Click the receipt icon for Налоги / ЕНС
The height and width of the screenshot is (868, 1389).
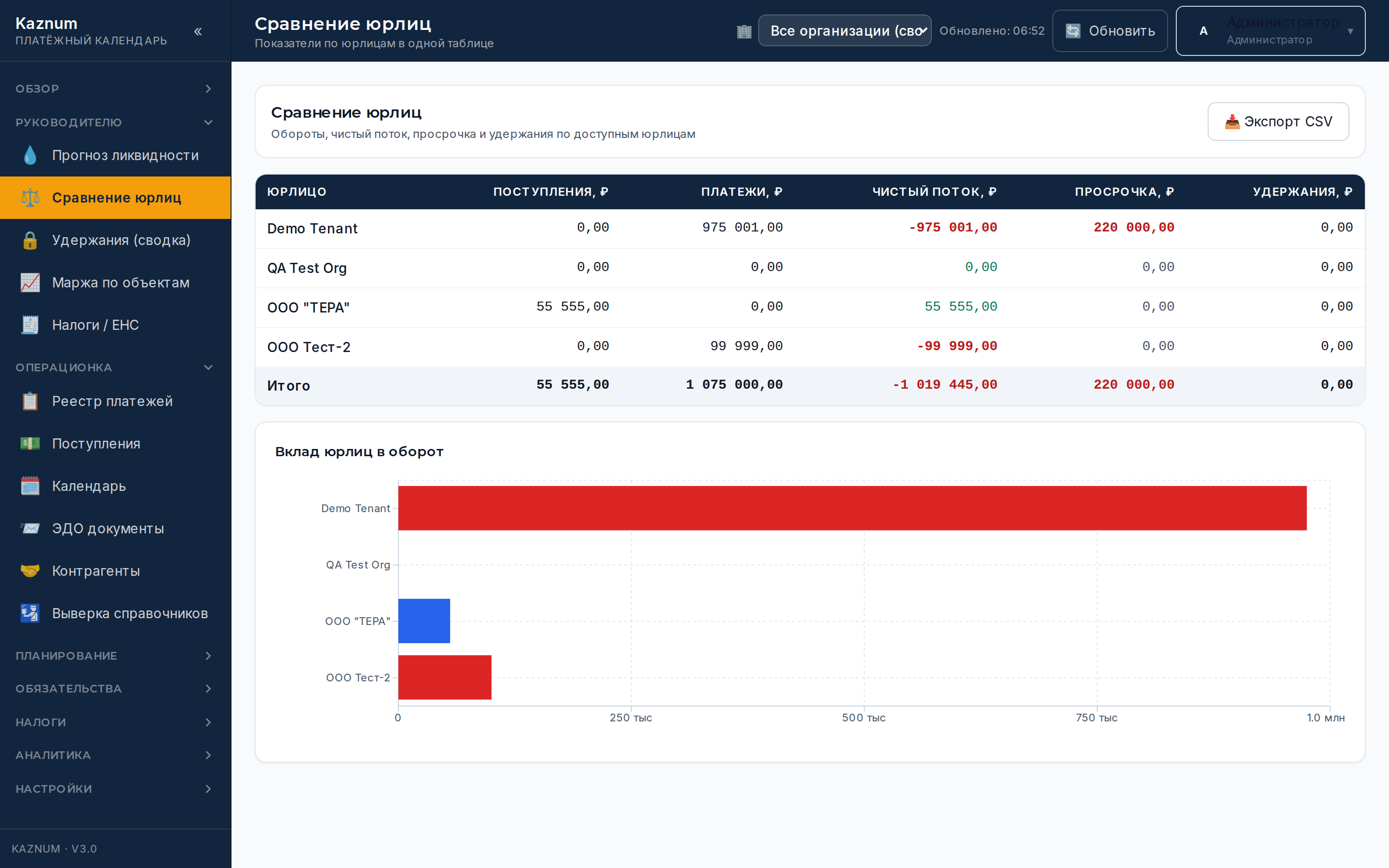click(30, 325)
